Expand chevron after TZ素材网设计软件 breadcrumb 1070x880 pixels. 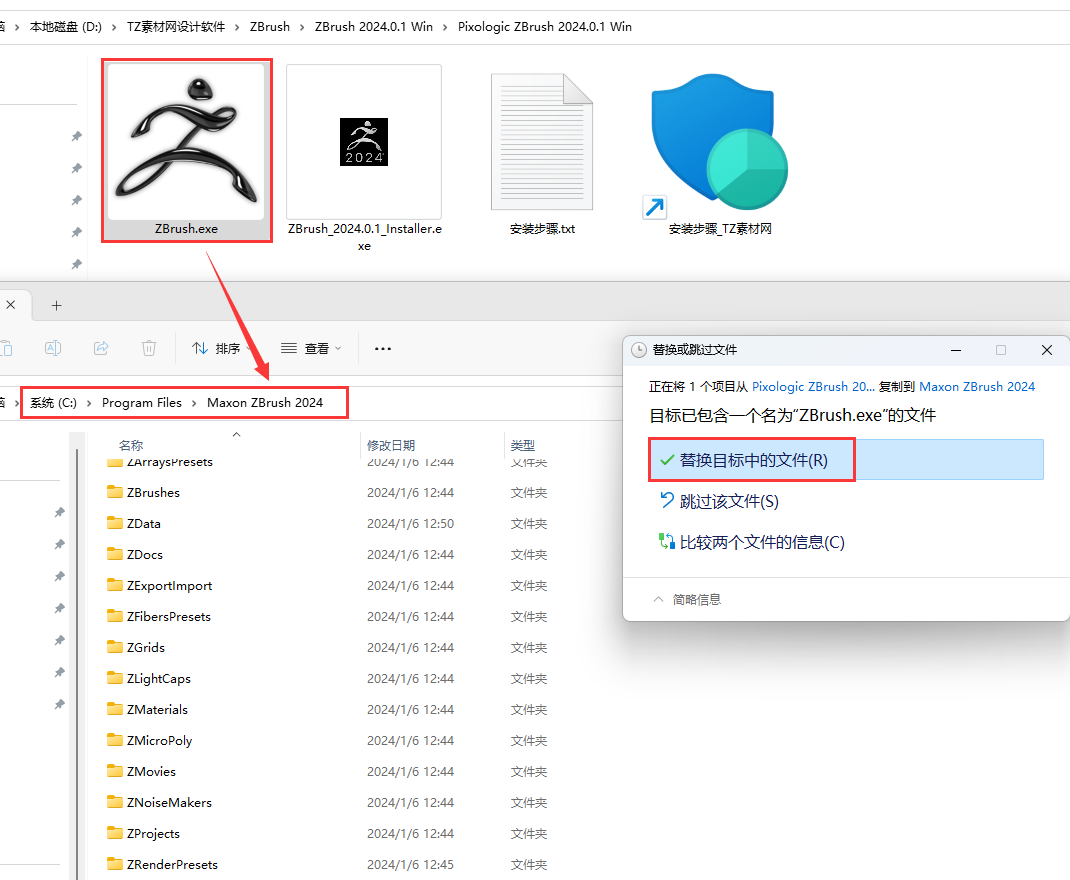[x=237, y=27]
